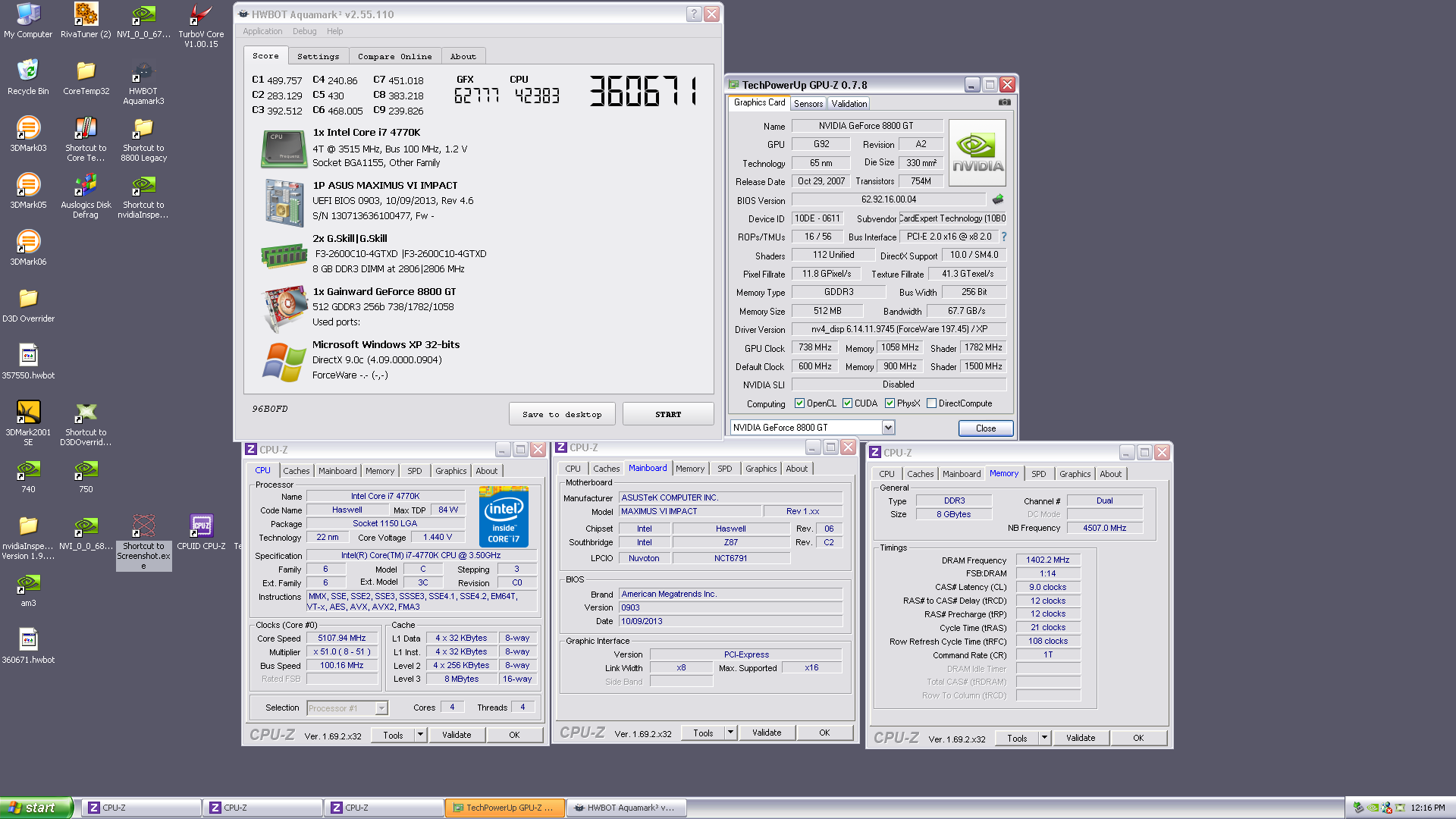Click Save to desktop button
Image resolution: width=1456 pixels, height=819 pixels.
562,414
